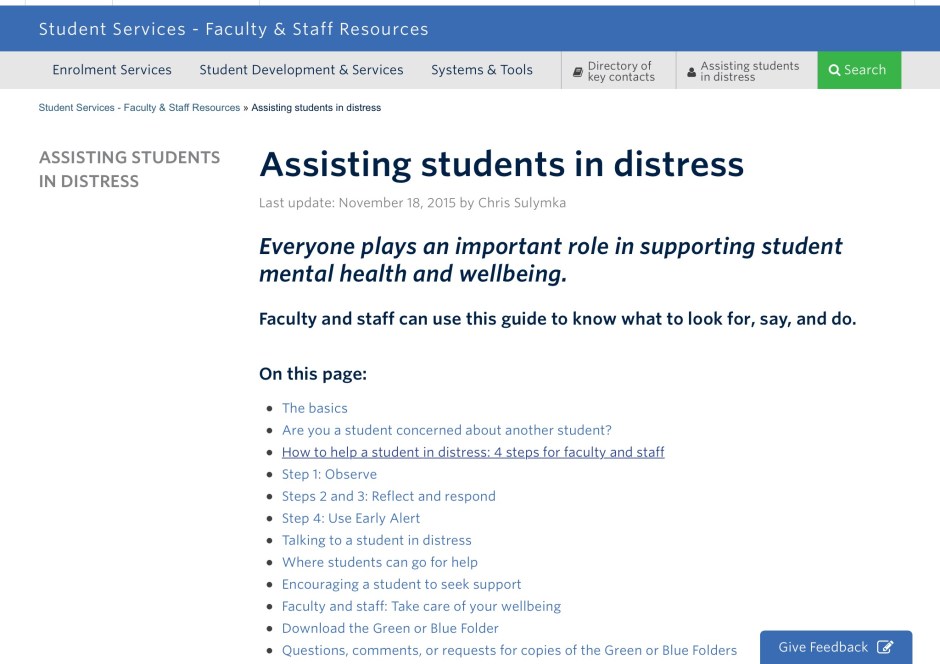
Task: Go to Student Services breadcrumb link
Action: pyautogui.click(x=139, y=108)
